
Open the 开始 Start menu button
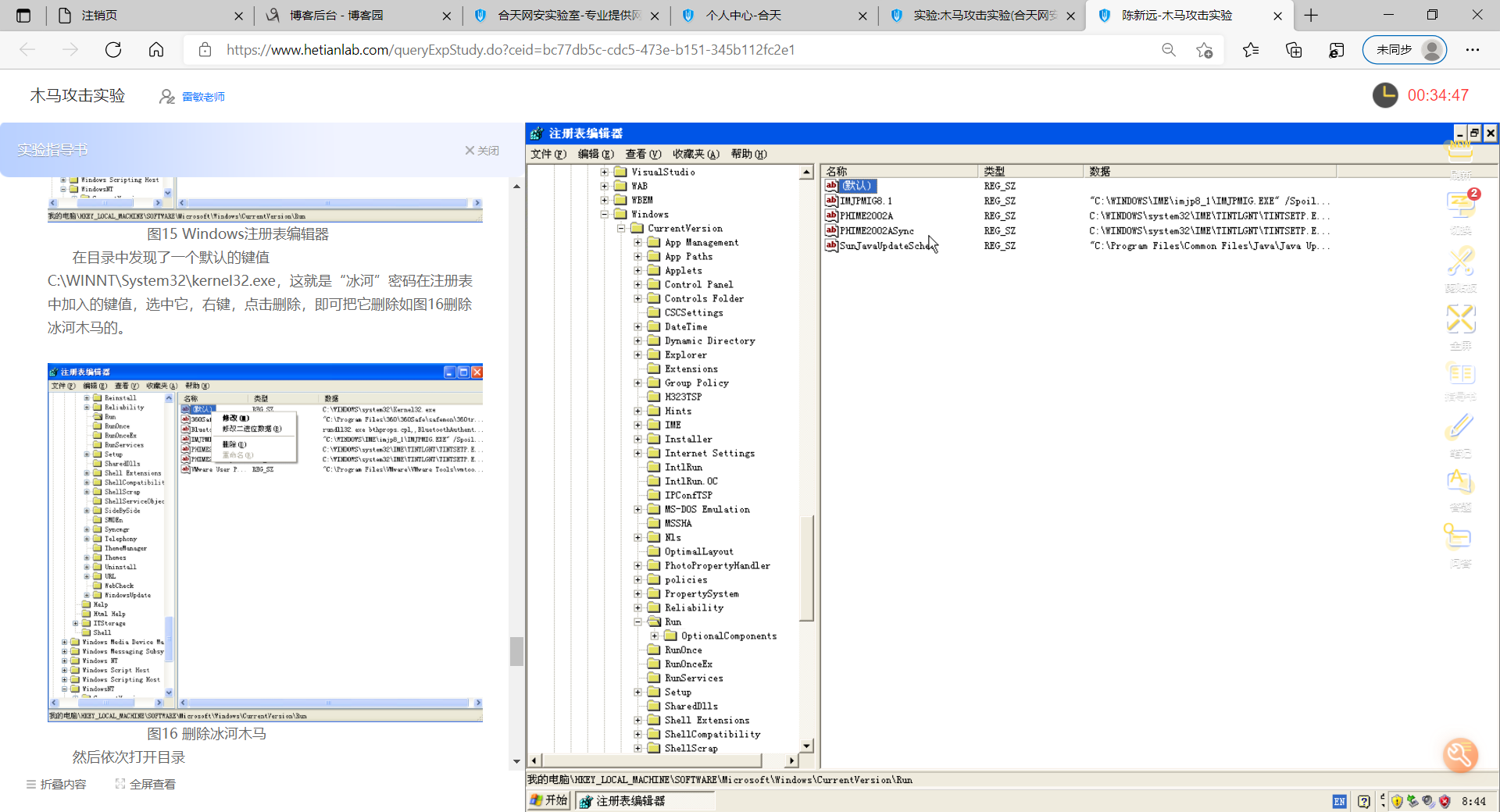click(x=550, y=801)
